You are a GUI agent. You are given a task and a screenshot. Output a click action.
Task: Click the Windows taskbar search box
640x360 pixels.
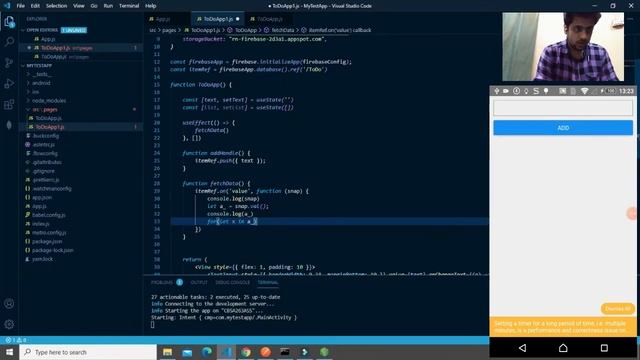88,352
